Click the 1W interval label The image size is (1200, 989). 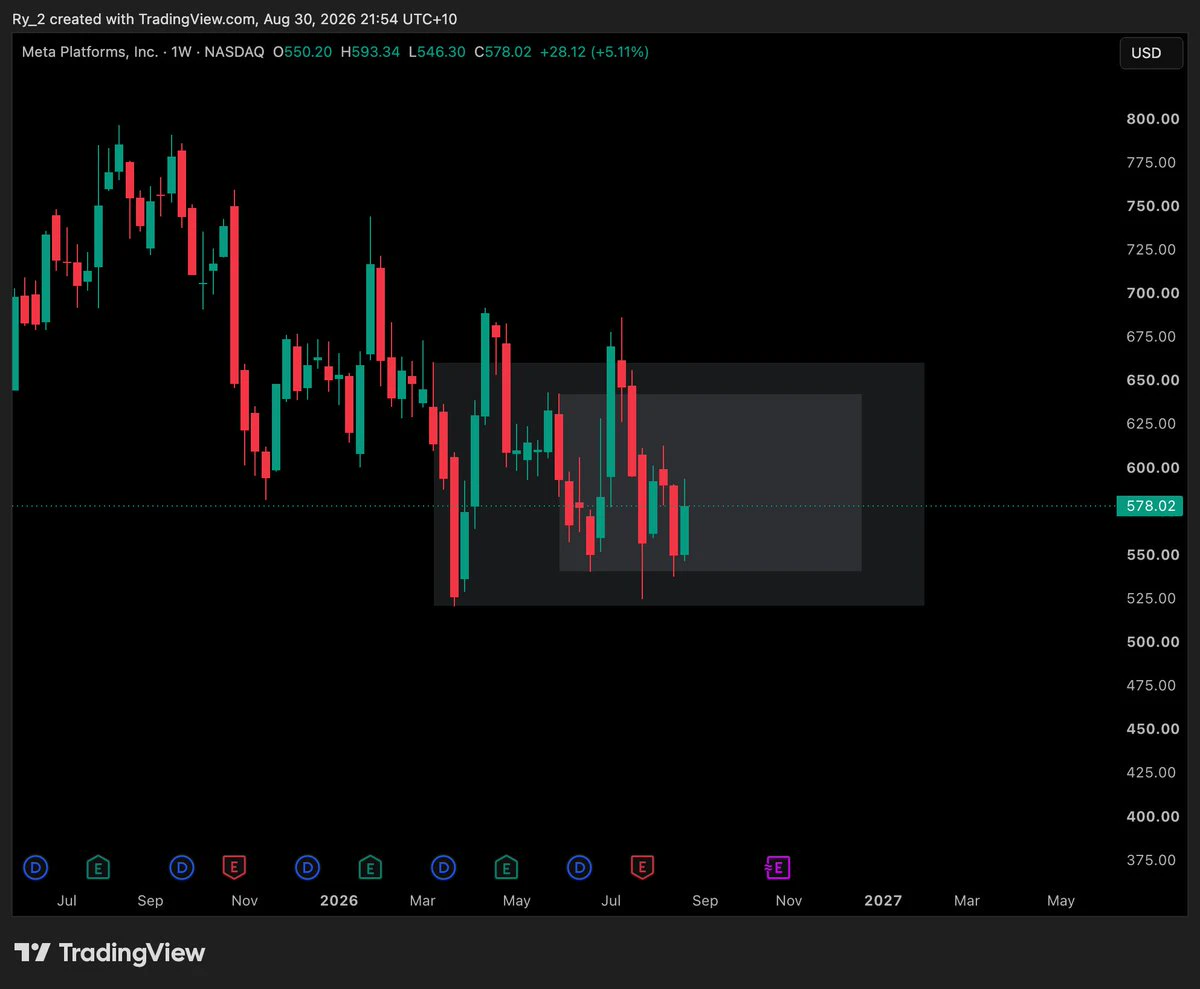181,52
